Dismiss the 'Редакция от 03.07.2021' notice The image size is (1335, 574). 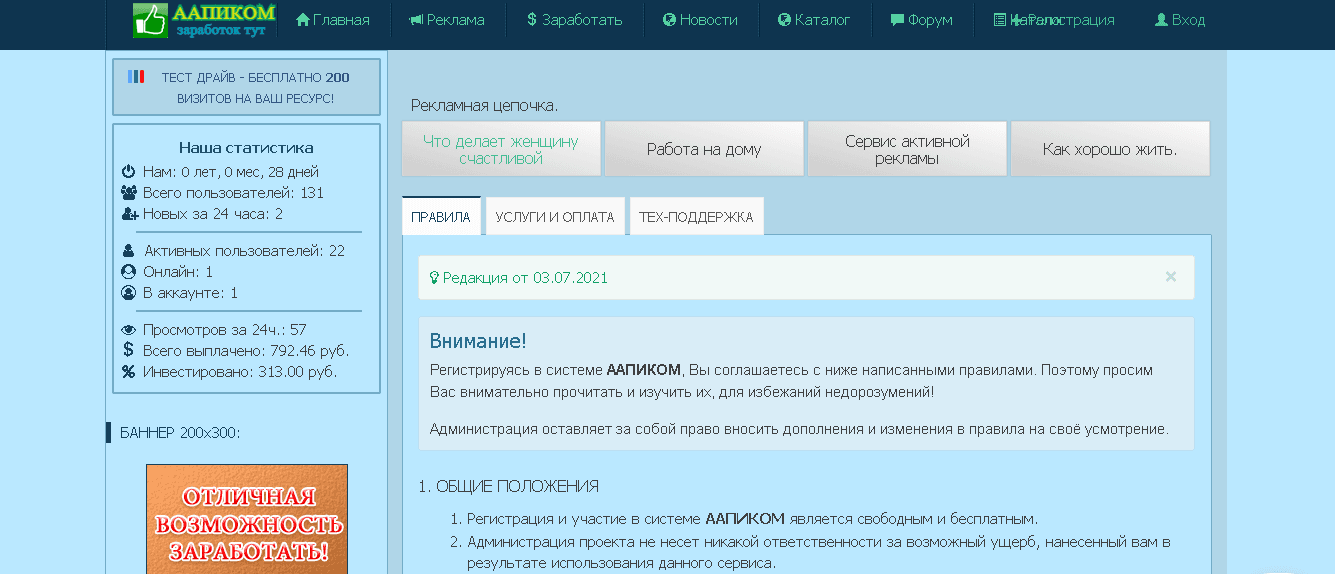click(x=1171, y=277)
